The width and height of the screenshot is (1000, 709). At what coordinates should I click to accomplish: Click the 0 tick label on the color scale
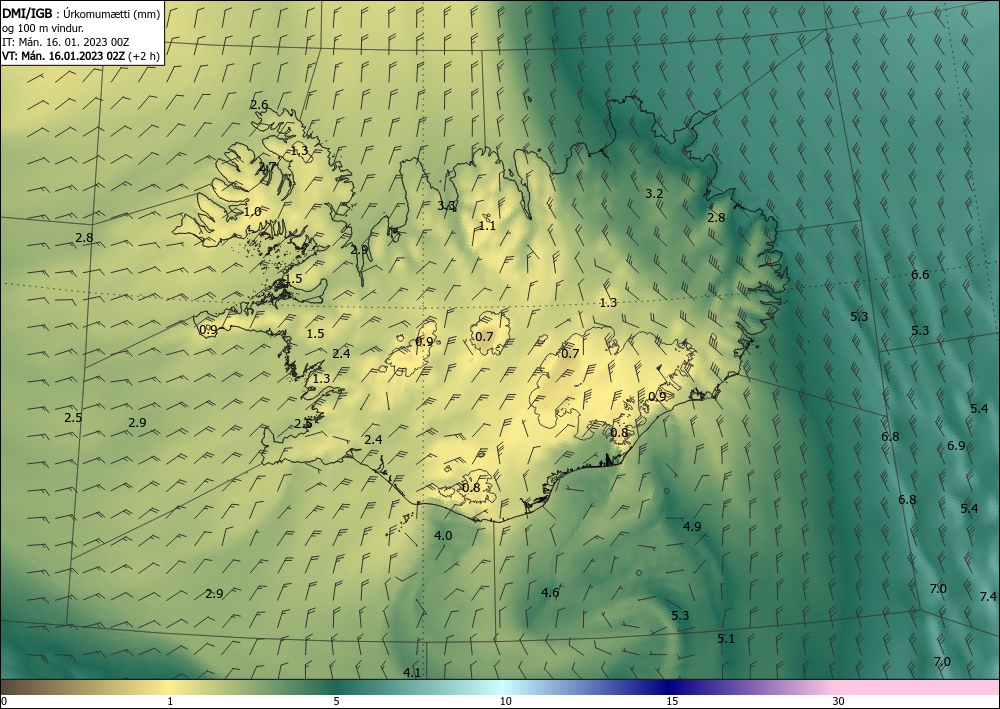[4, 701]
